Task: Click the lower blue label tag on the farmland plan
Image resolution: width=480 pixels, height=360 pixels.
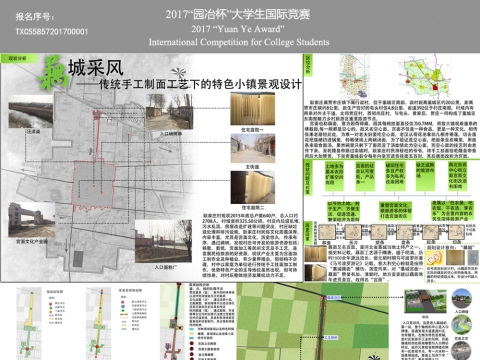Action: 331,338
